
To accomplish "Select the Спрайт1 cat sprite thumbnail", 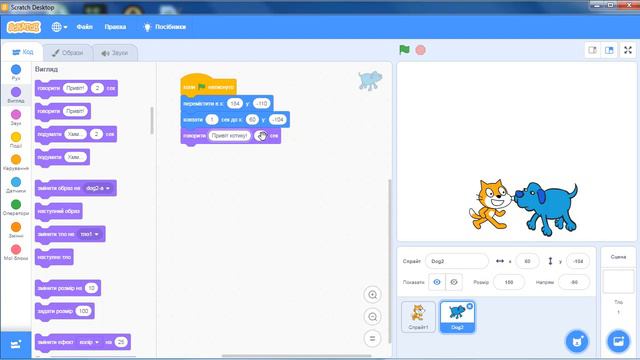I will 418,317.
